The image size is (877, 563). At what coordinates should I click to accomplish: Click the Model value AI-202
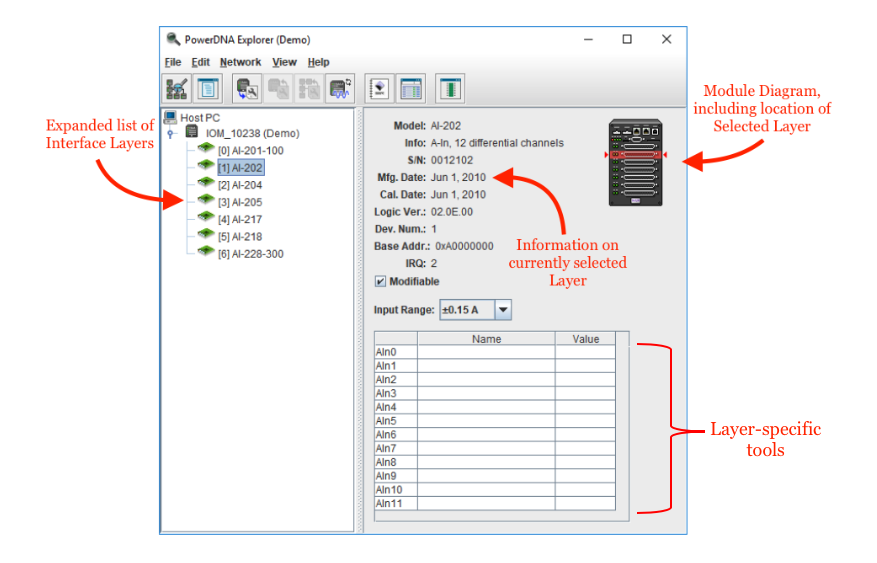[x=446, y=126]
